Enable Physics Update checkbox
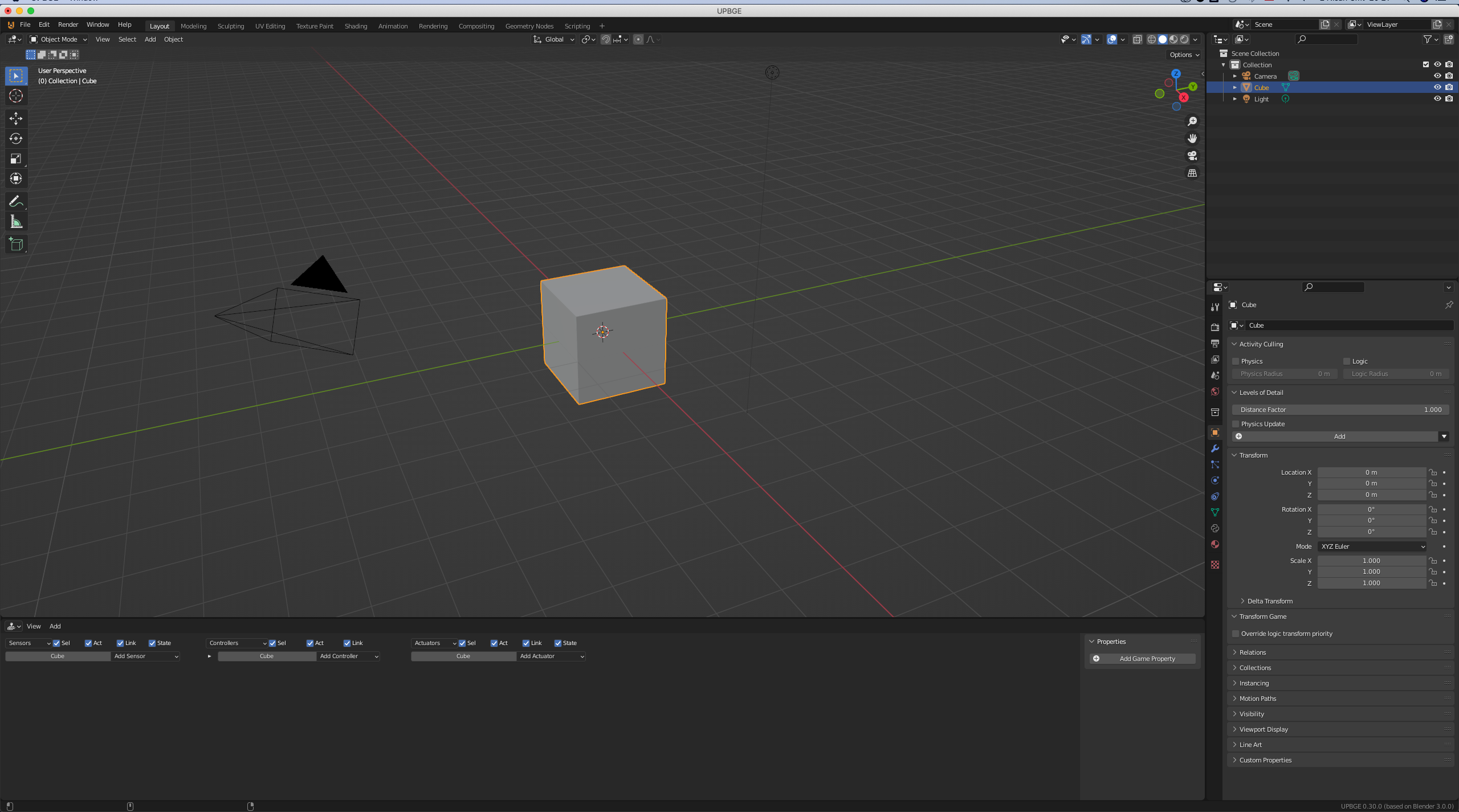 pos(1236,424)
